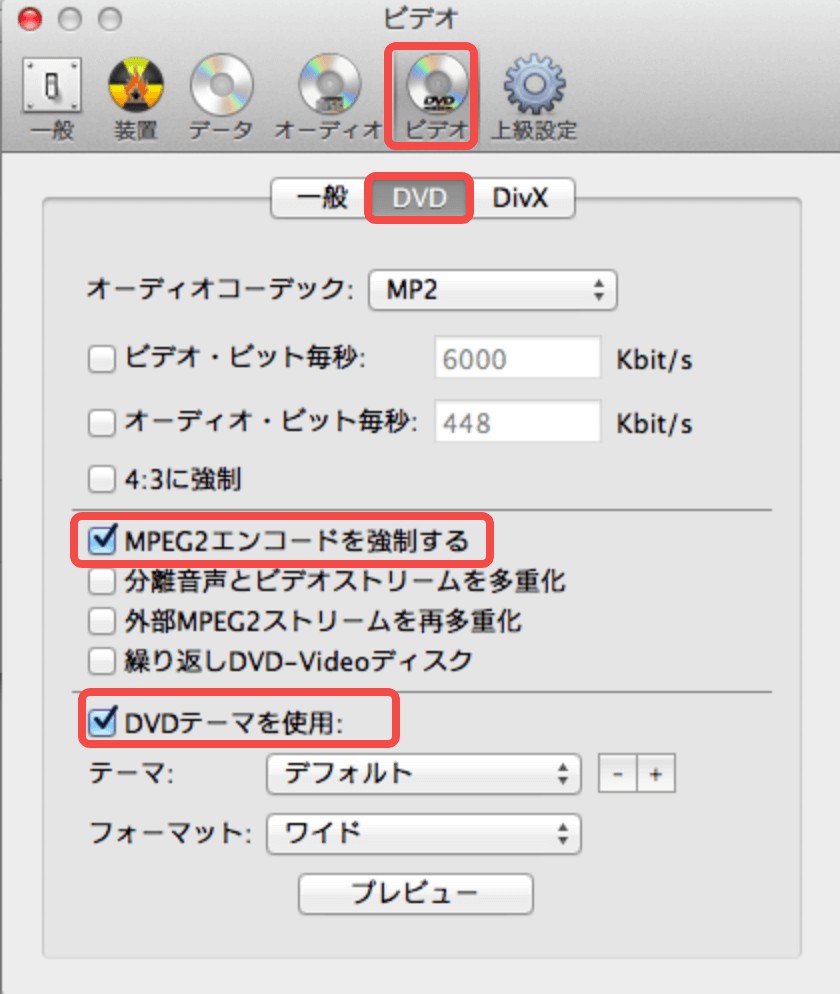The image size is (840, 994).
Task: Select the オーディオ disc icon
Action: [x=329, y=85]
